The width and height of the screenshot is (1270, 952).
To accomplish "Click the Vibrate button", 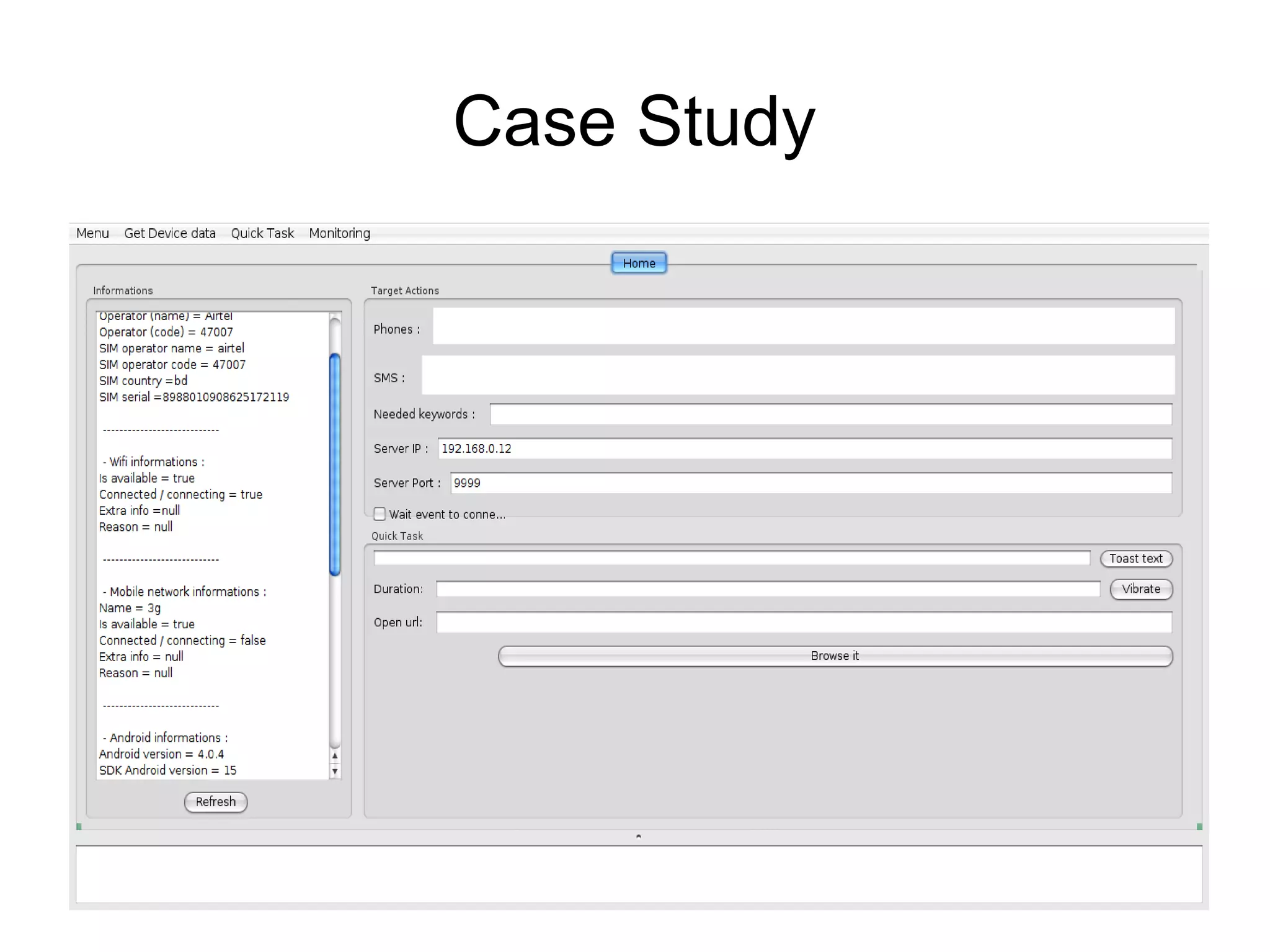I will 1141,589.
